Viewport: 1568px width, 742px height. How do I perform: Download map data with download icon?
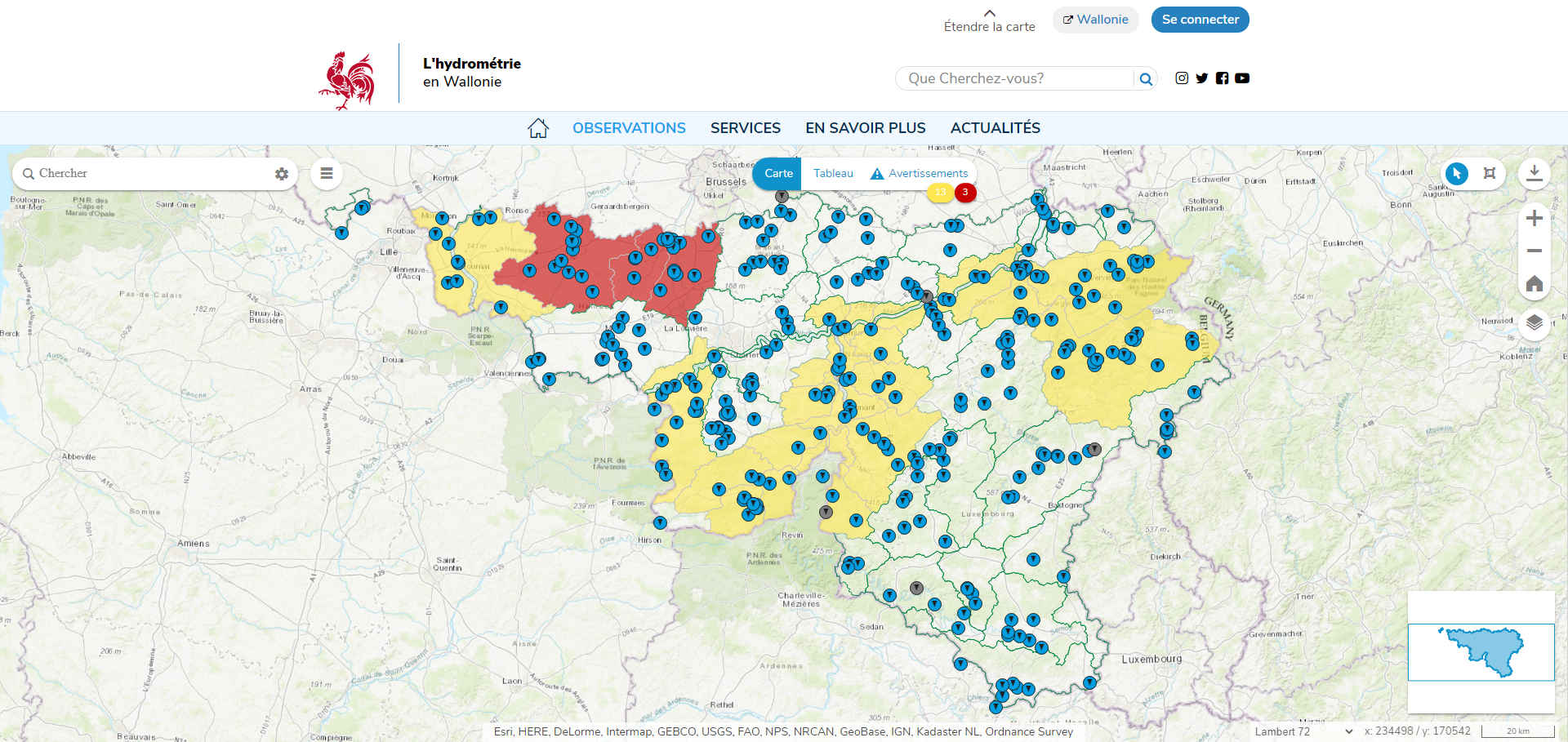tap(1535, 173)
